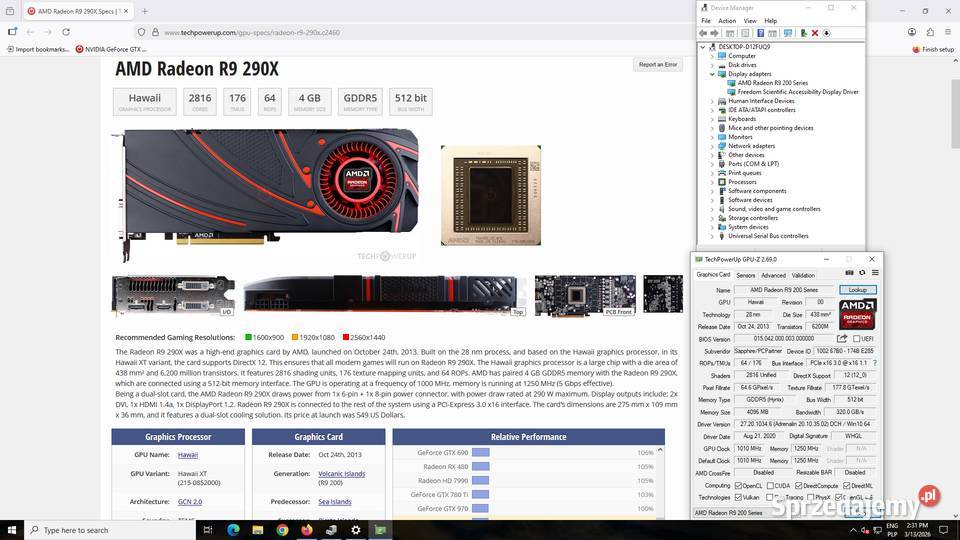Open the GCN 2.0 architecture link
Screen dimensions: 960x540
pos(190,501)
